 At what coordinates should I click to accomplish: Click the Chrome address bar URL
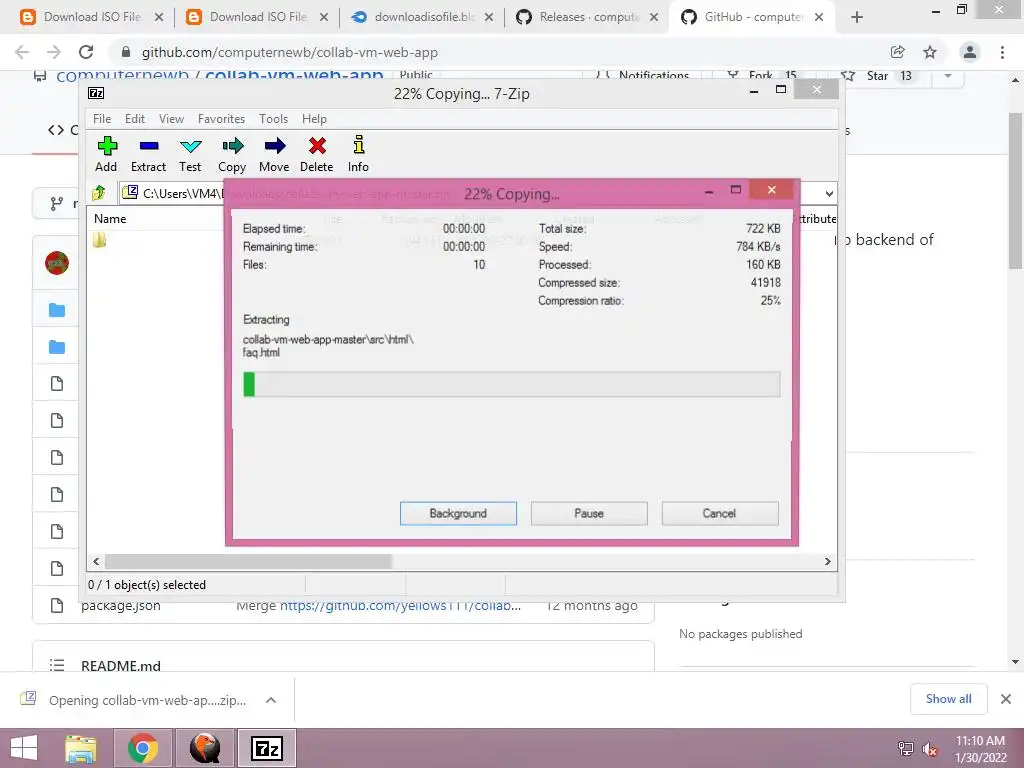[x=289, y=52]
